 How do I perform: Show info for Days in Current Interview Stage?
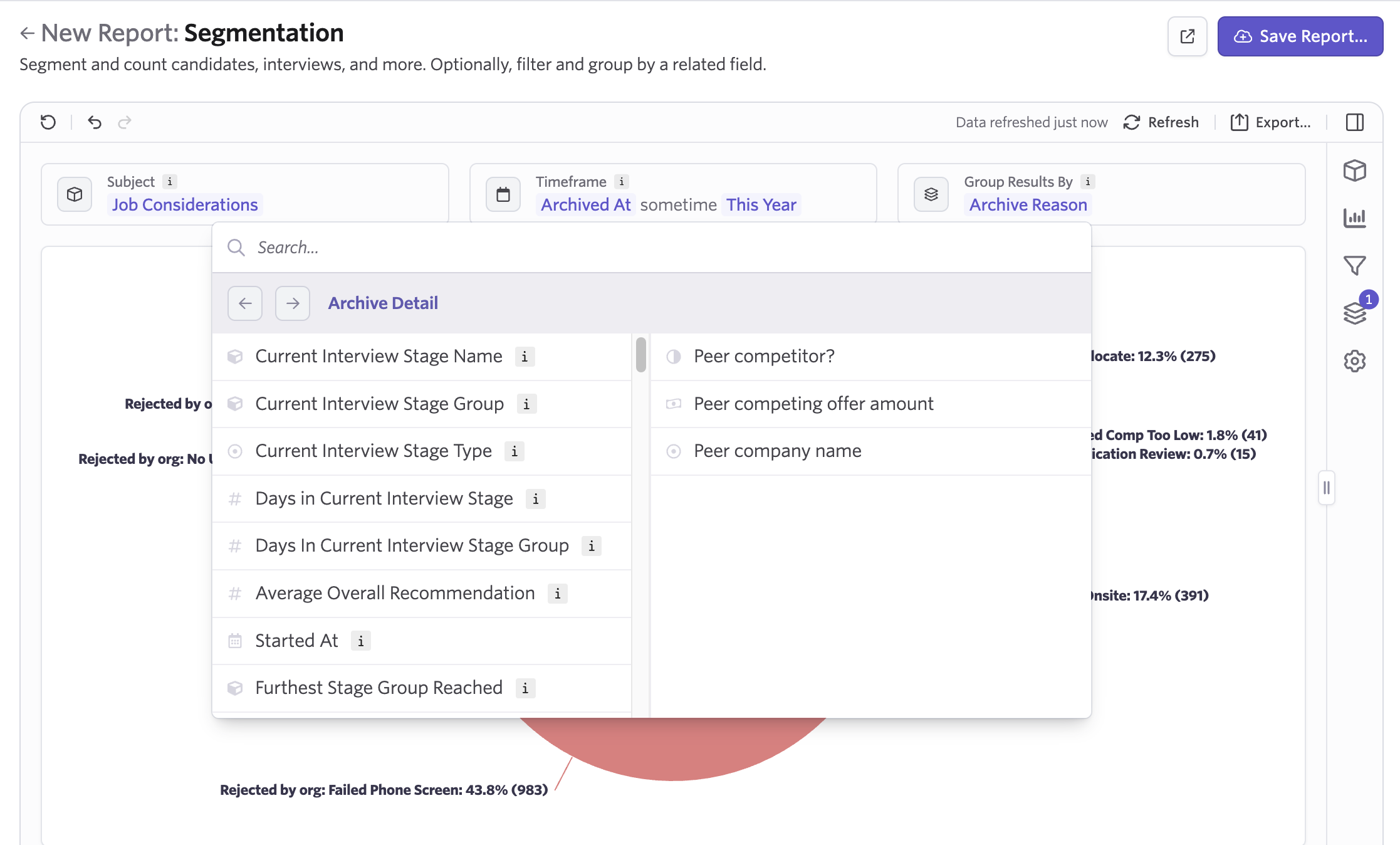[x=535, y=499]
